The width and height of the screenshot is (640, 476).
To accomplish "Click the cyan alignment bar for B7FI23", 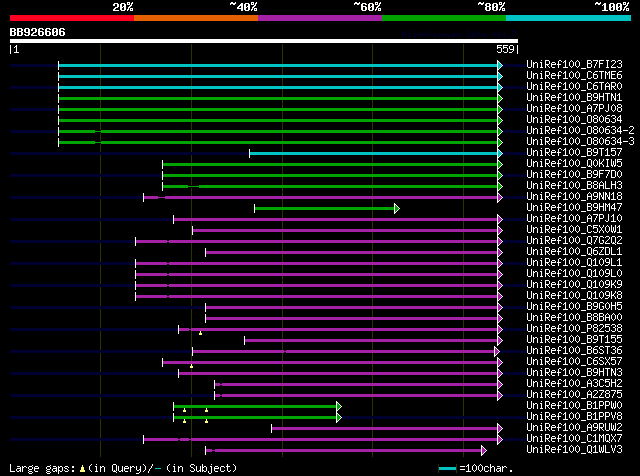I will (x=278, y=65).
